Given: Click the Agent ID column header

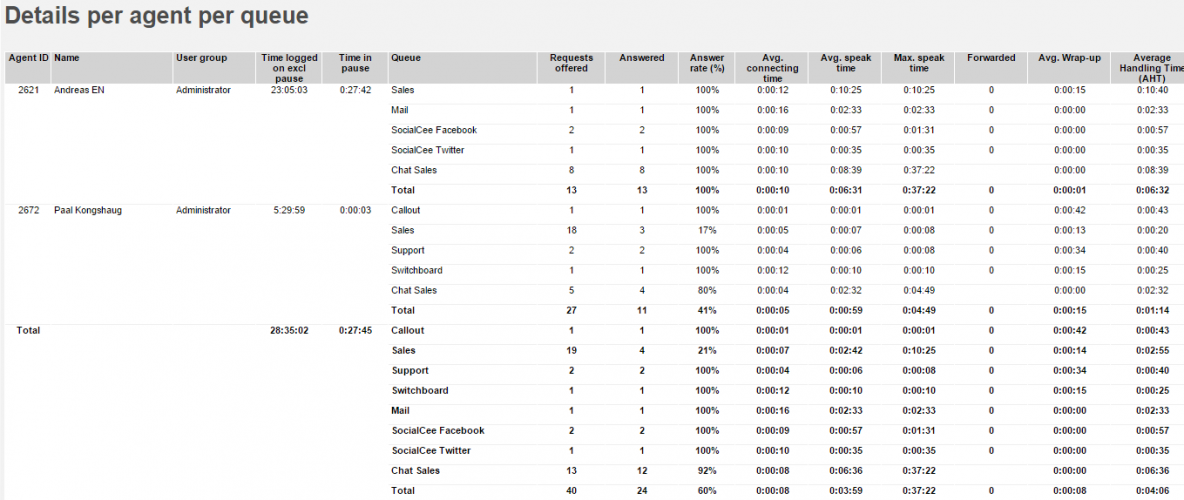Looking at the screenshot, I should tap(28, 58).
